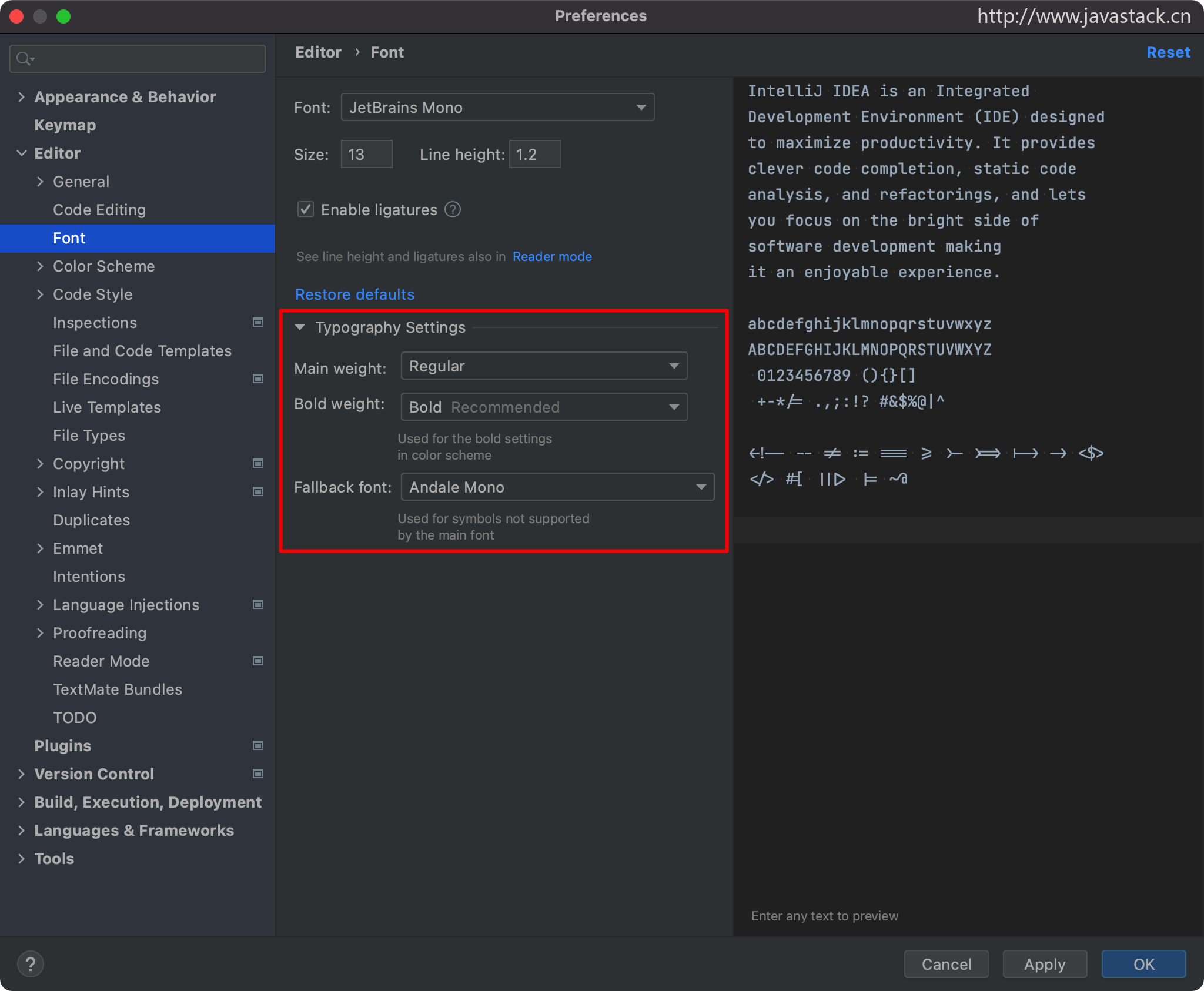
Task: Collapse the Typography Settings section
Action: pyautogui.click(x=300, y=327)
